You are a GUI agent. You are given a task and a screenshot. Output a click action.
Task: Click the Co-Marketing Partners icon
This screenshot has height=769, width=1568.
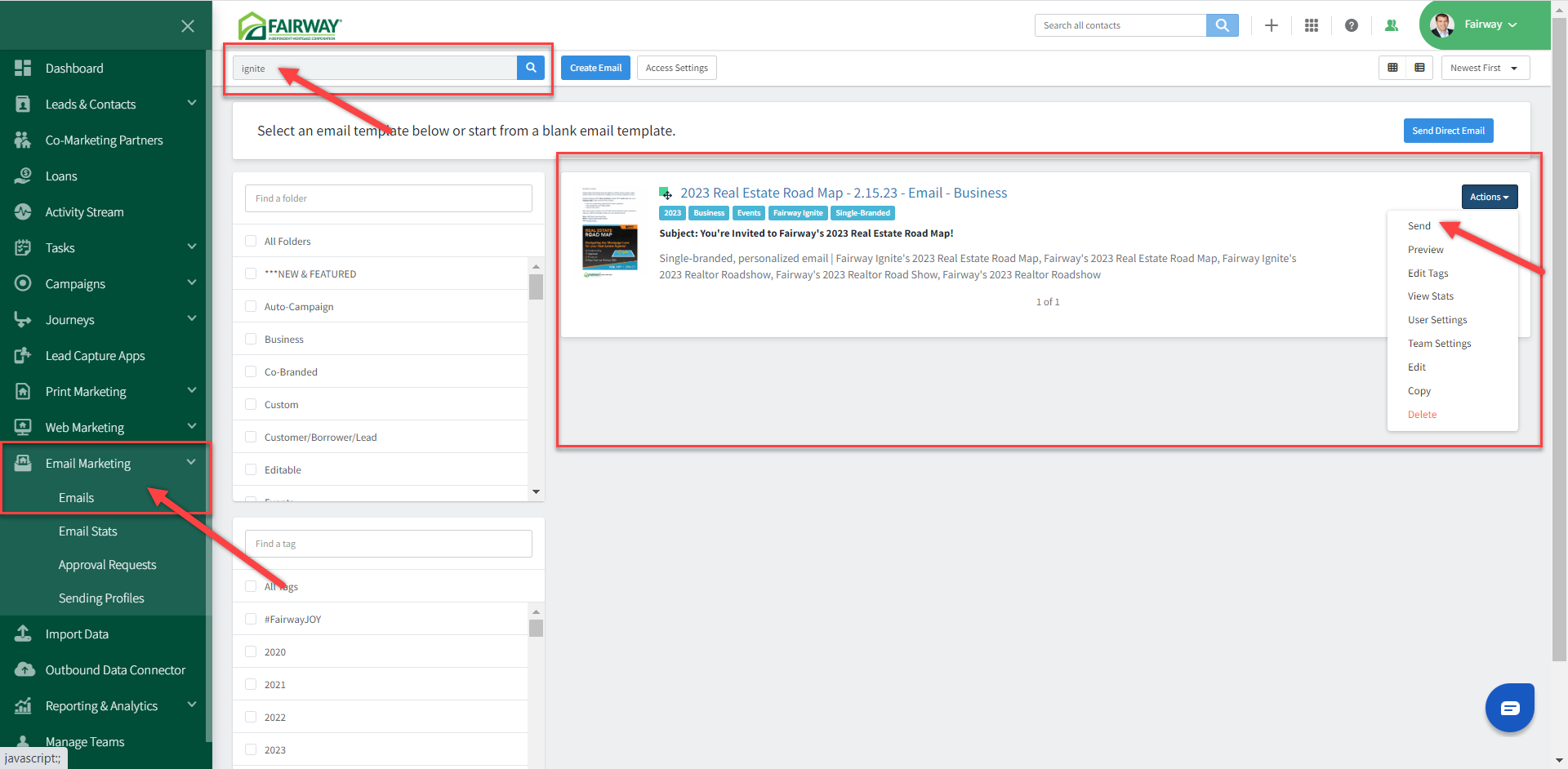point(23,140)
